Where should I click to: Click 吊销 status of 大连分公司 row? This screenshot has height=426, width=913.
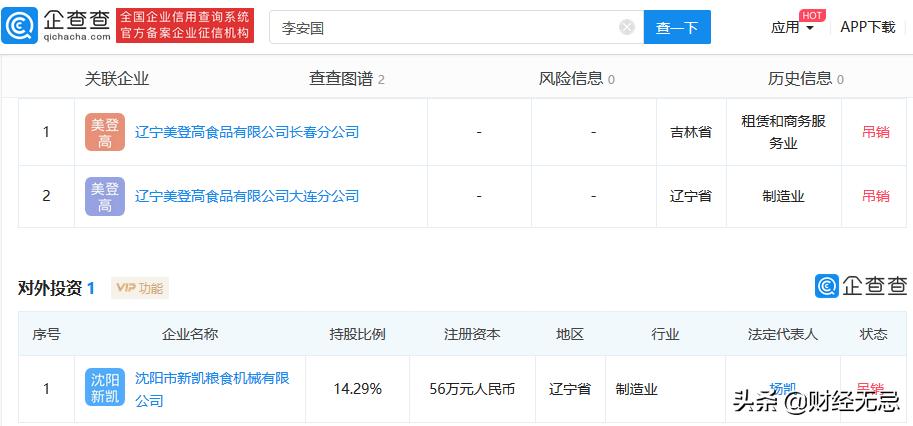tap(876, 196)
